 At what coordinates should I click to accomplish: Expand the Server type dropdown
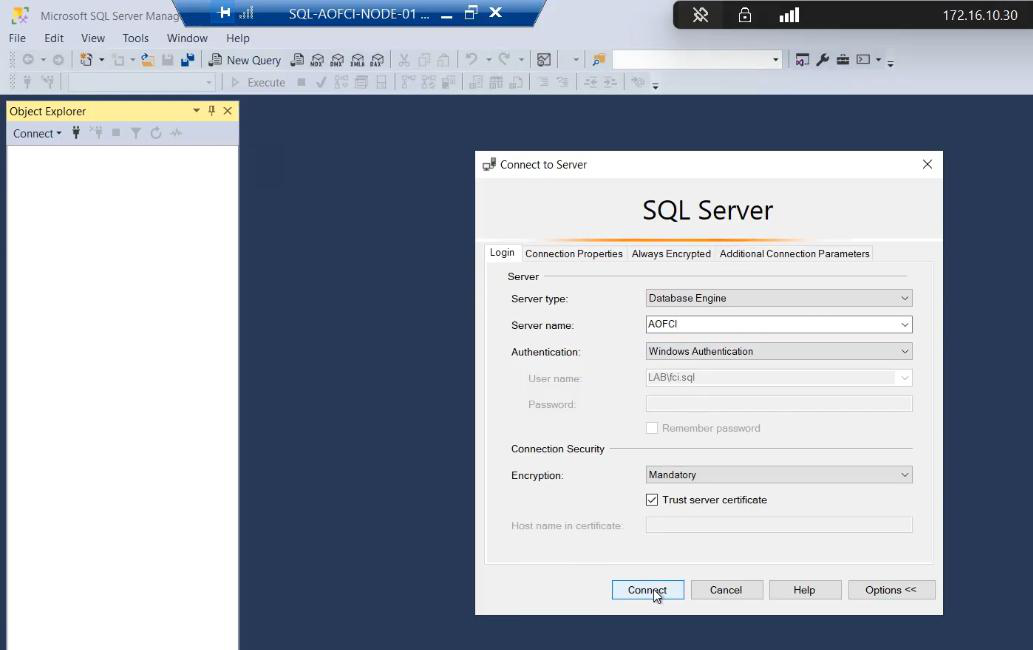coord(905,298)
